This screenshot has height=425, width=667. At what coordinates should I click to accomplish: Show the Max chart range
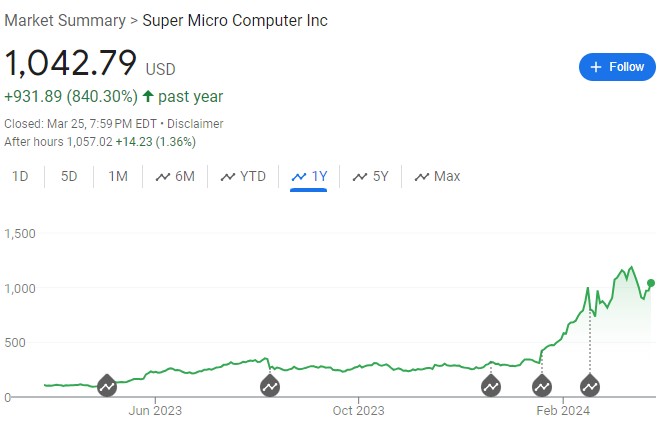437,176
